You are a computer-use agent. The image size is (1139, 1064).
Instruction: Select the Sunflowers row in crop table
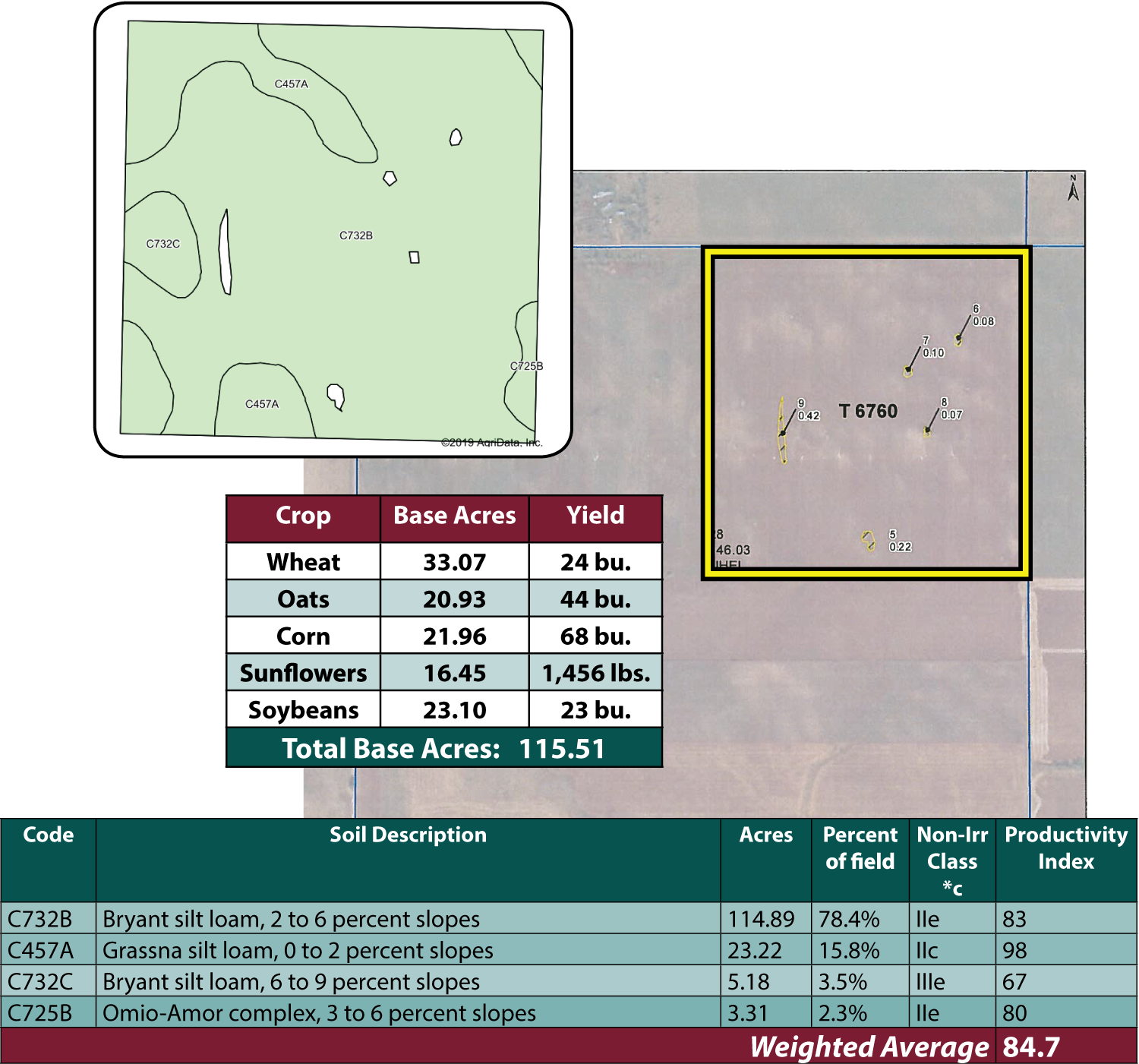coord(303,673)
